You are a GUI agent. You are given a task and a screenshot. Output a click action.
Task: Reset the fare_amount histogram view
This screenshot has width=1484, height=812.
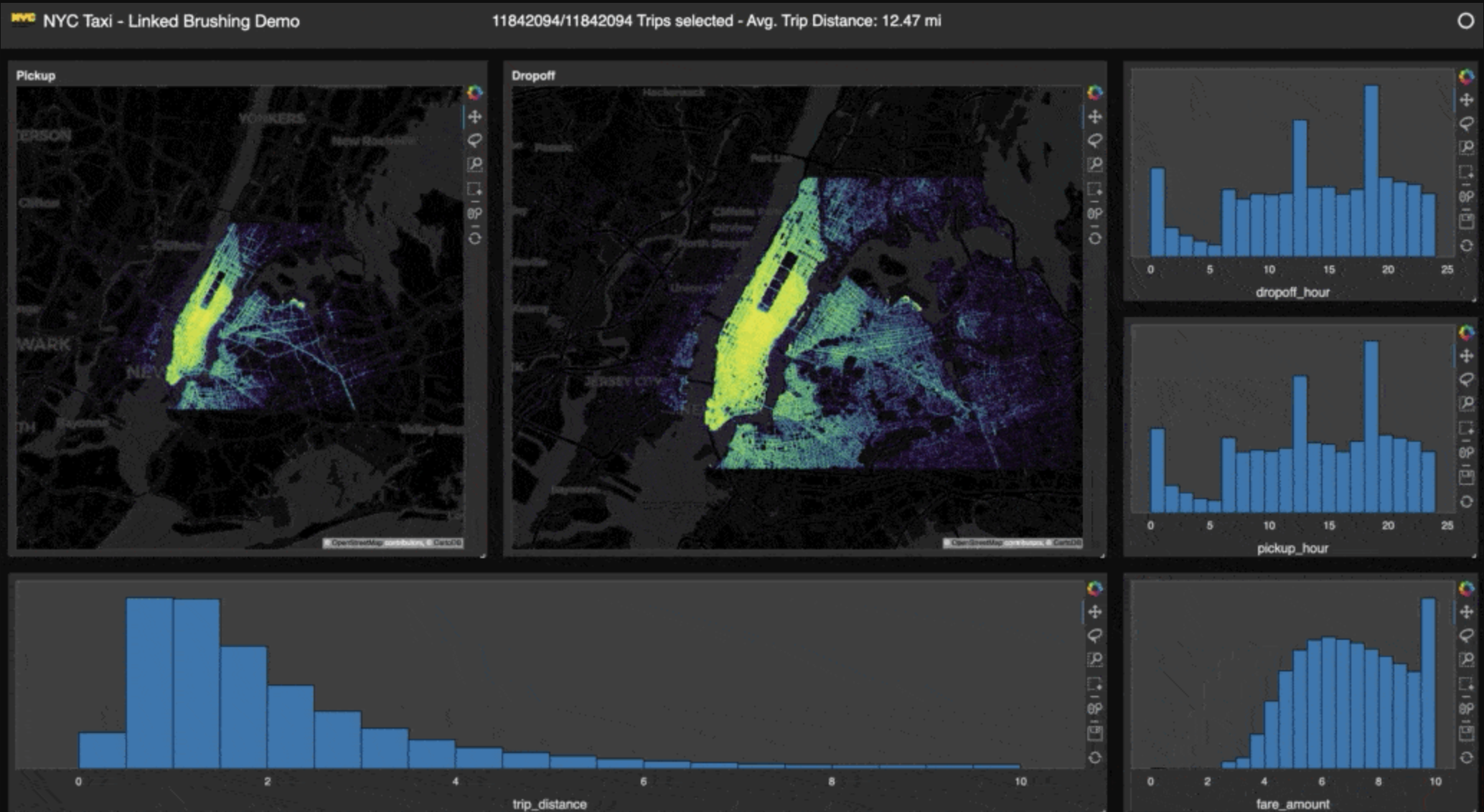(x=1466, y=757)
